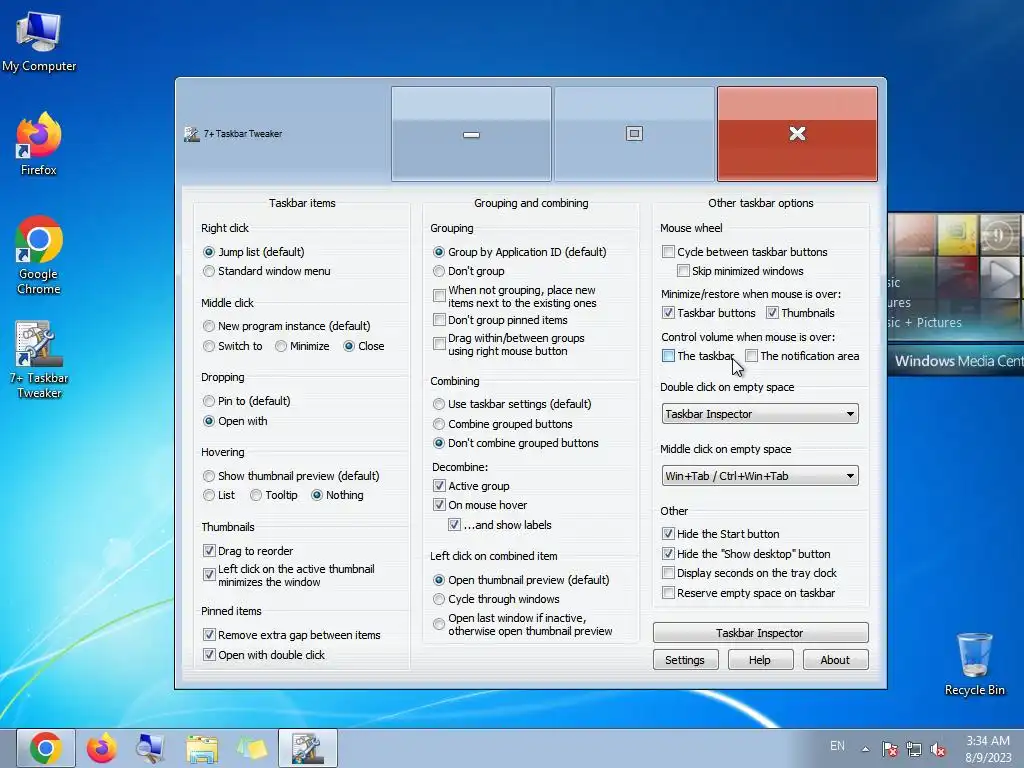The image size is (1024, 768).
Task: Maximize the 7+ Taskbar Tweaker window
Action: coord(634,134)
